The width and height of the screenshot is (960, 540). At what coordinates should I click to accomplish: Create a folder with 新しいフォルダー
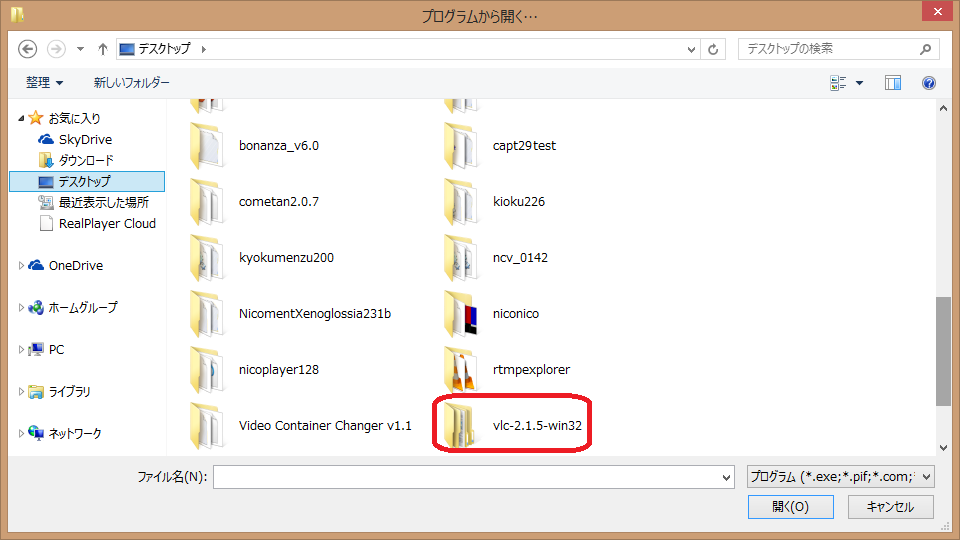coord(132,82)
